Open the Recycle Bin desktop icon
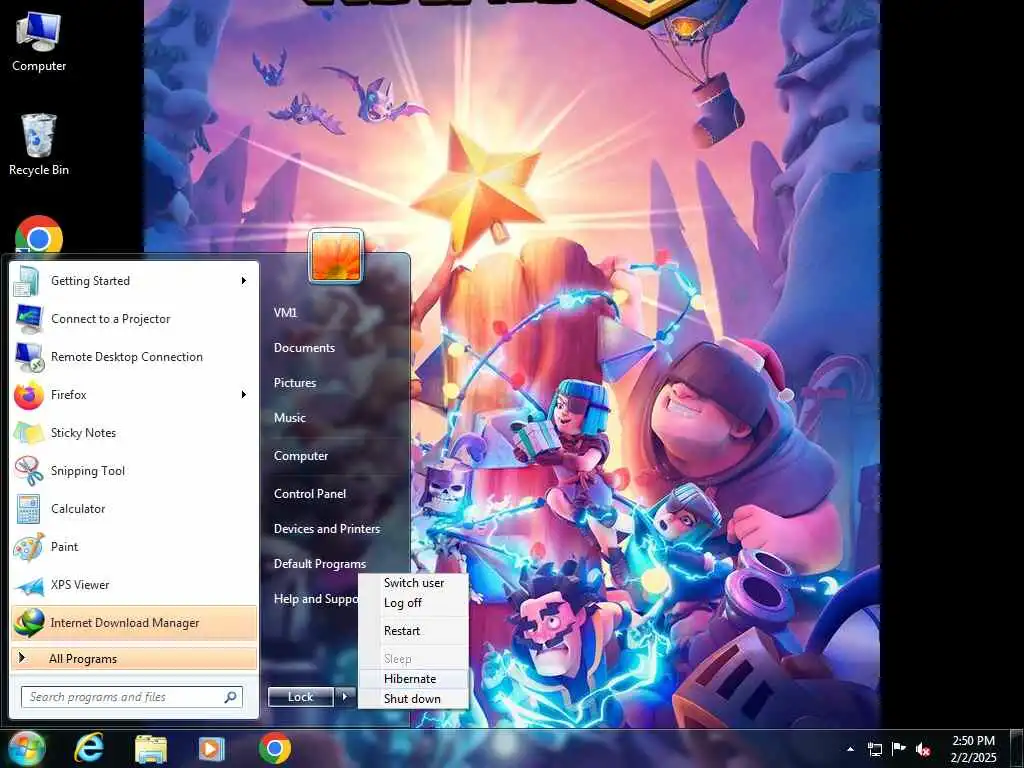 (39, 144)
